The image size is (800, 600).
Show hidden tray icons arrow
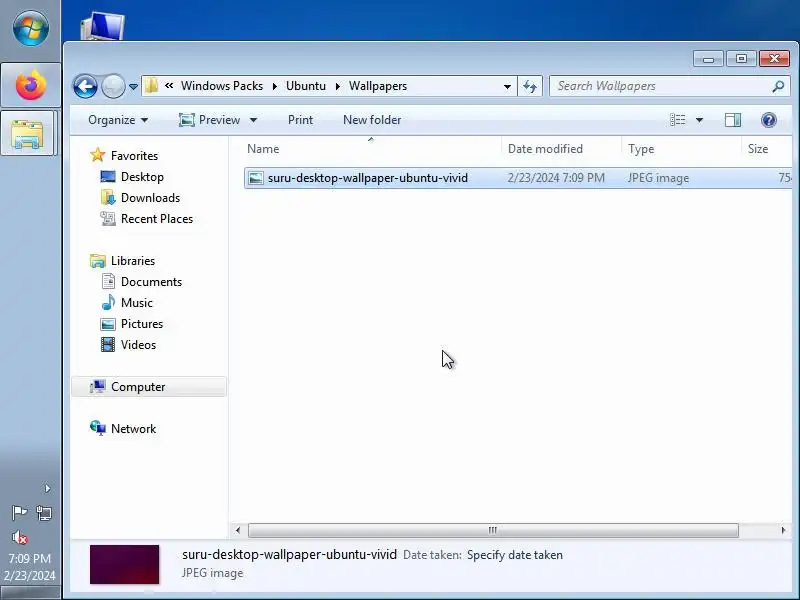click(x=47, y=489)
